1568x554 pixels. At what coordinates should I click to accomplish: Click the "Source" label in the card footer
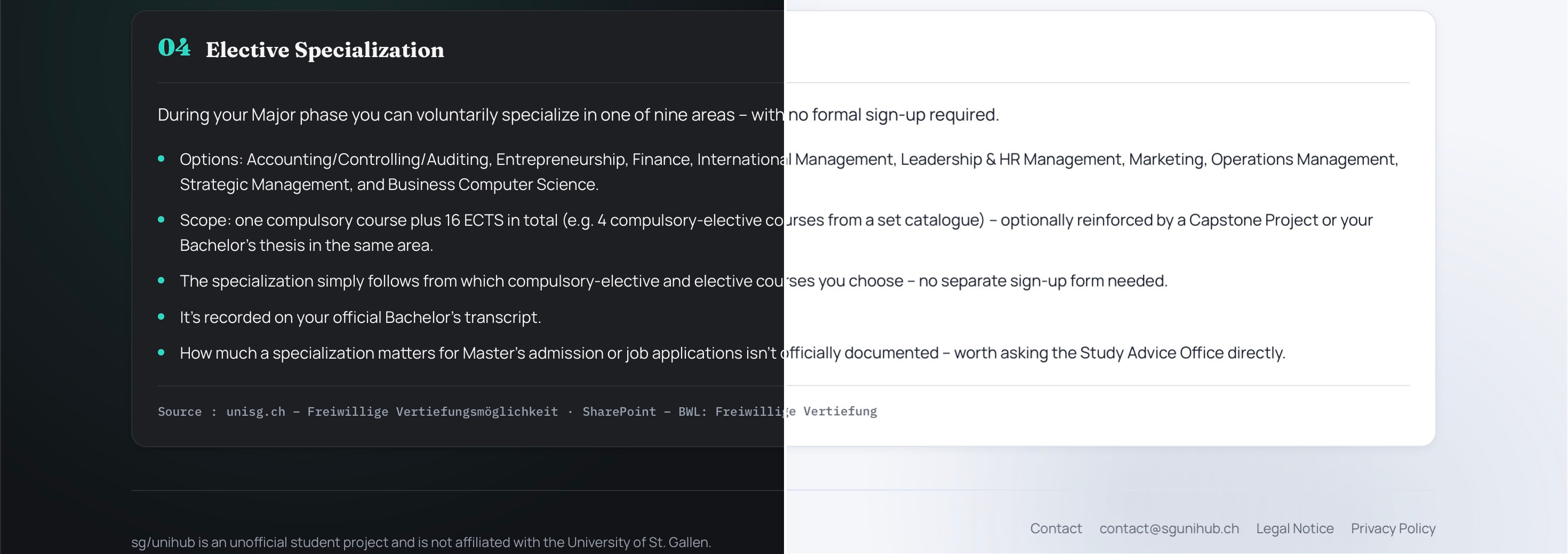(x=180, y=411)
